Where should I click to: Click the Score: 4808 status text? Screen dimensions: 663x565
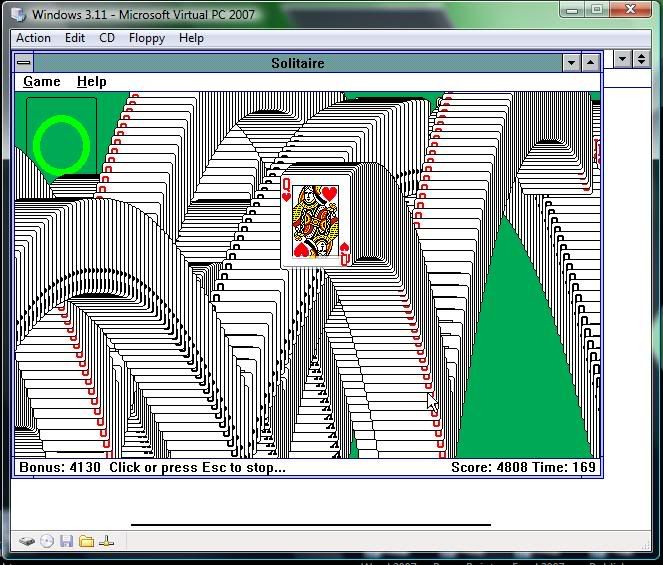pos(489,467)
